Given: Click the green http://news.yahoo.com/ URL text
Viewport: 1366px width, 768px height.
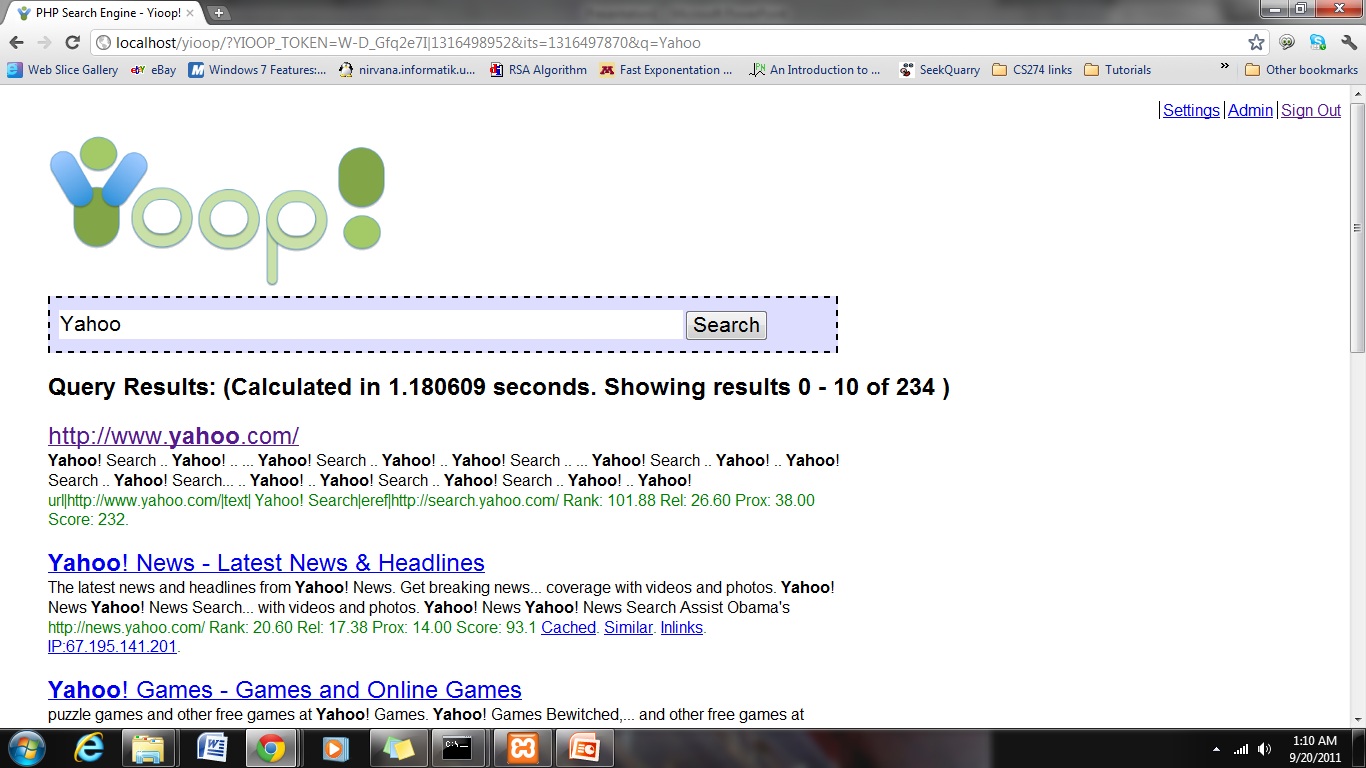Looking at the screenshot, I should point(126,628).
